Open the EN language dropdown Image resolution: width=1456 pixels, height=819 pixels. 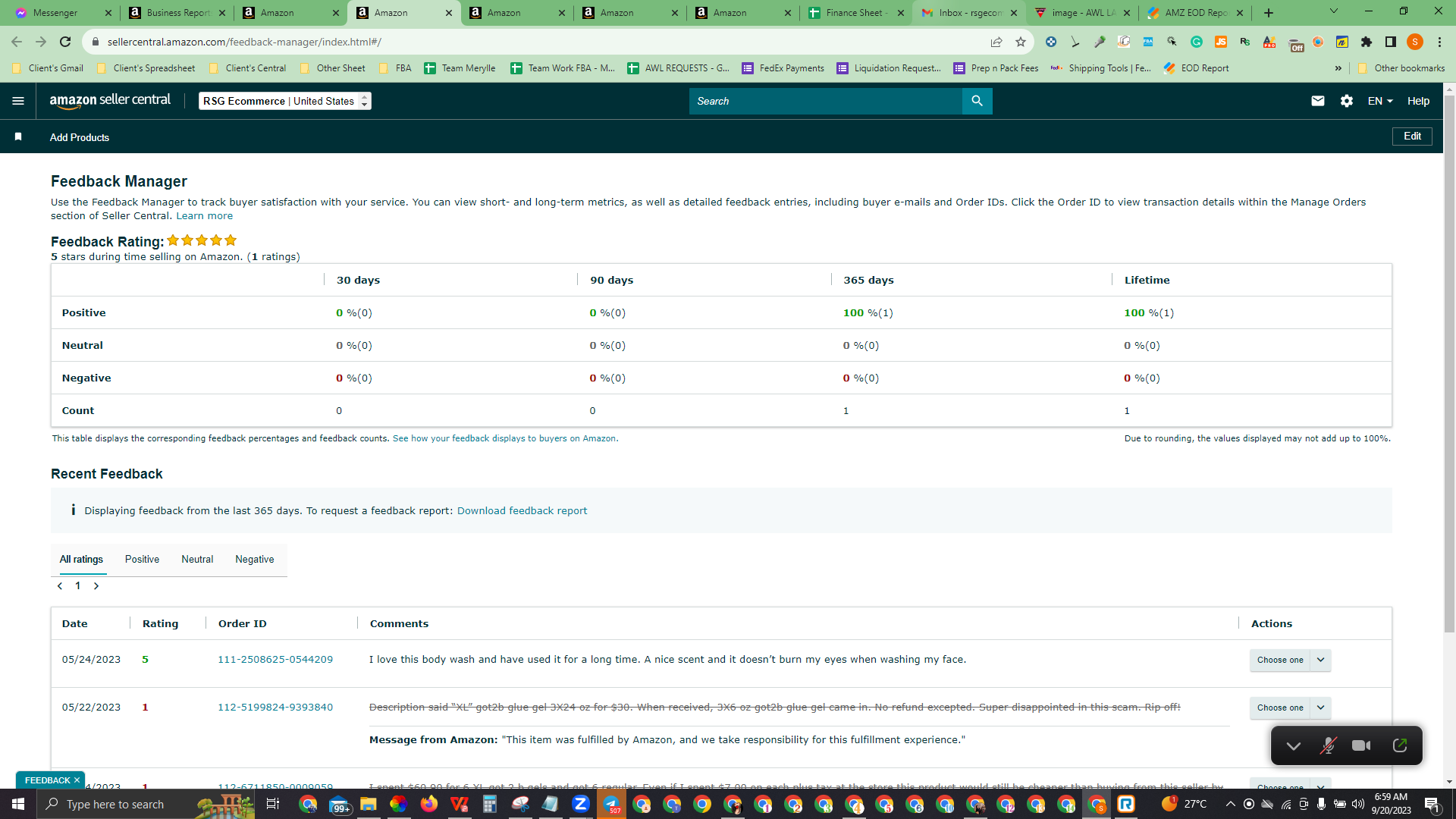pos(1380,101)
